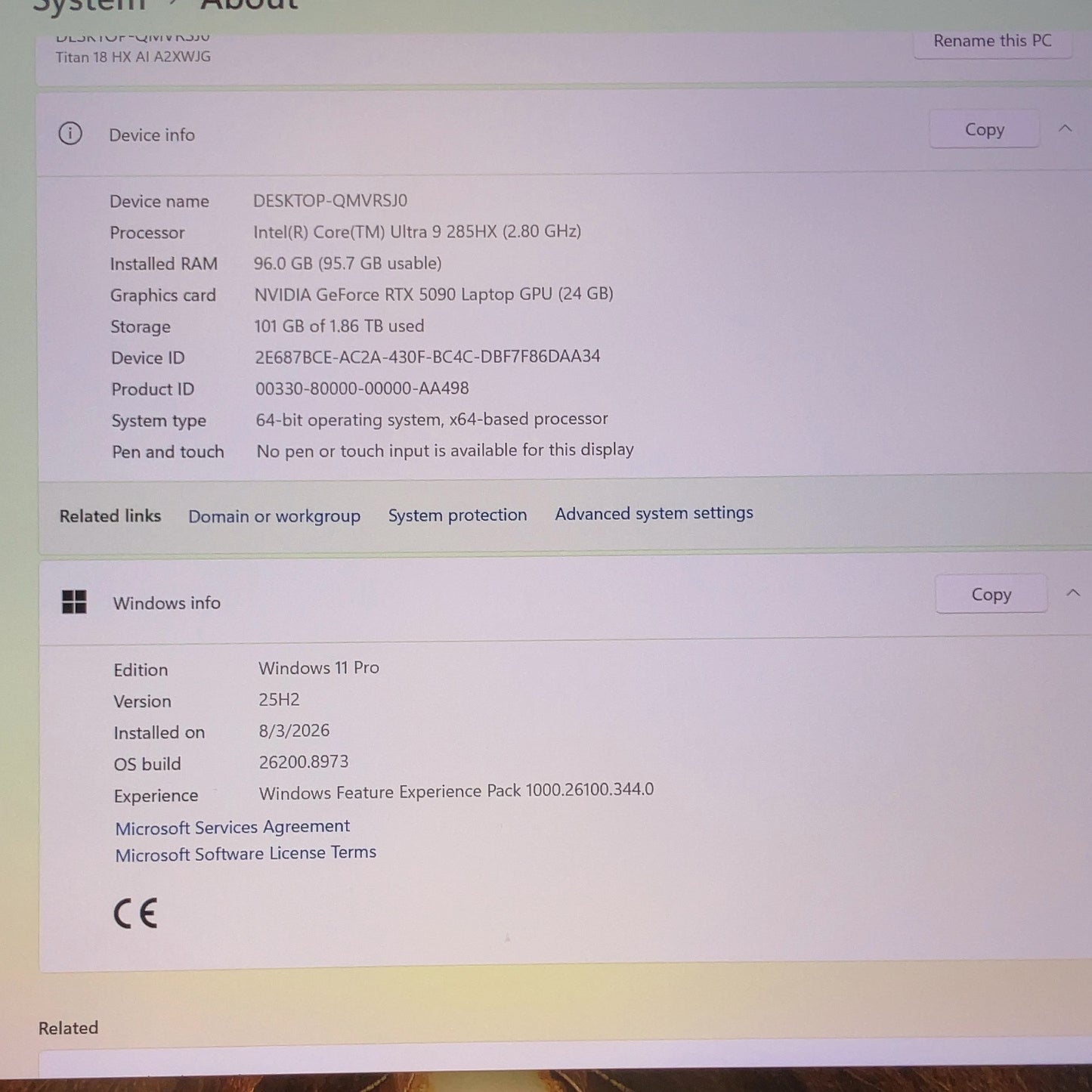This screenshot has height=1092, width=1092.
Task: Copy the Device info details
Action: tap(984, 130)
